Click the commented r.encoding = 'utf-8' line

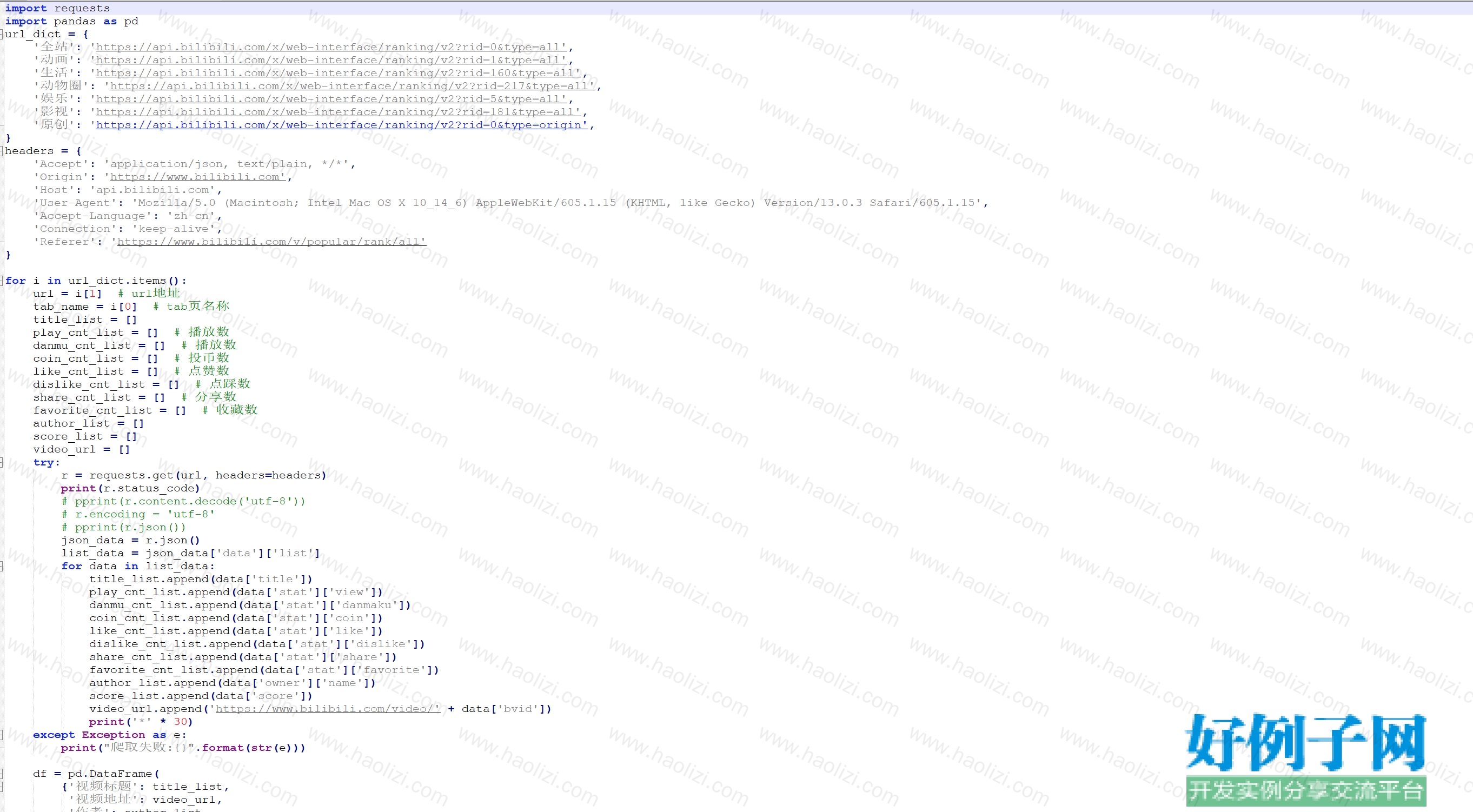(x=138, y=514)
